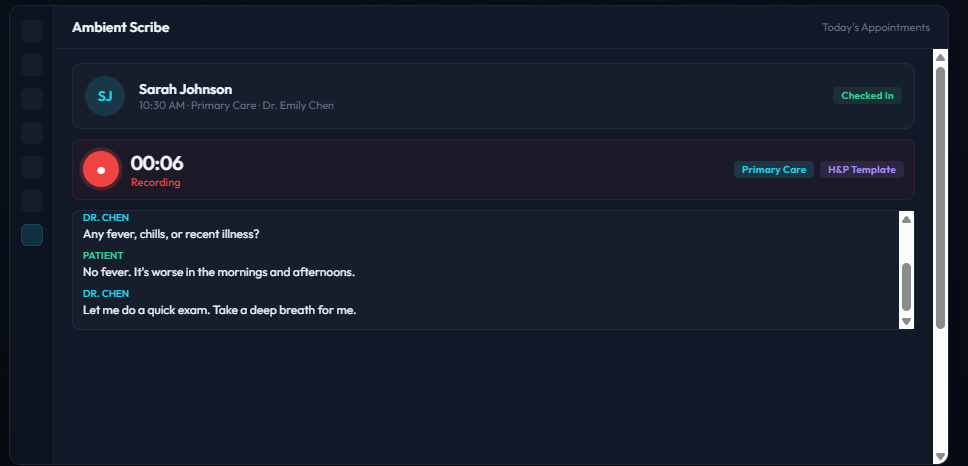Click the fifth sidebar icon from top

click(x=32, y=167)
